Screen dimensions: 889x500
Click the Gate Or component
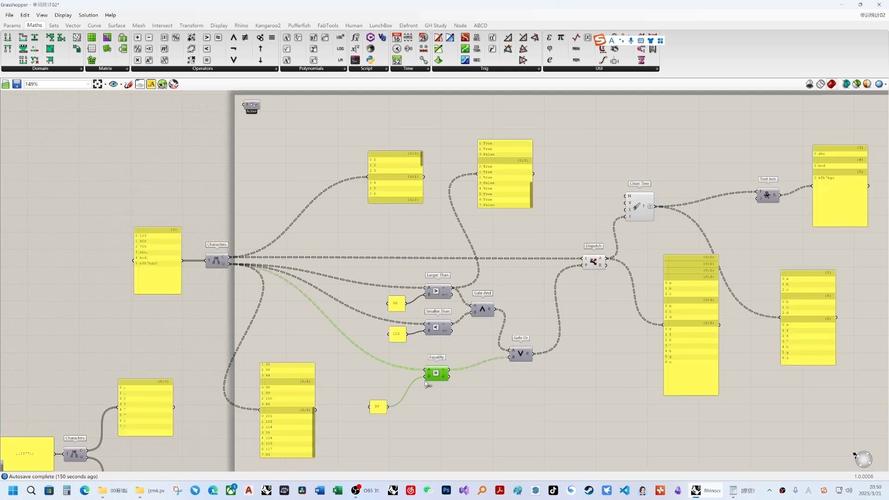click(520, 354)
